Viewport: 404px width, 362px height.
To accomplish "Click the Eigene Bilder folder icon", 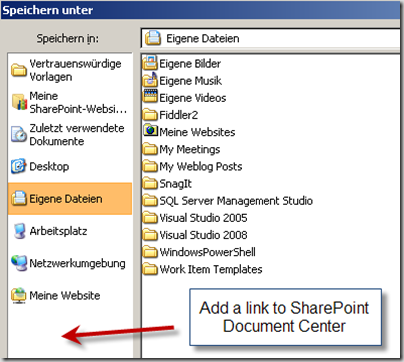I will point(150,63).
